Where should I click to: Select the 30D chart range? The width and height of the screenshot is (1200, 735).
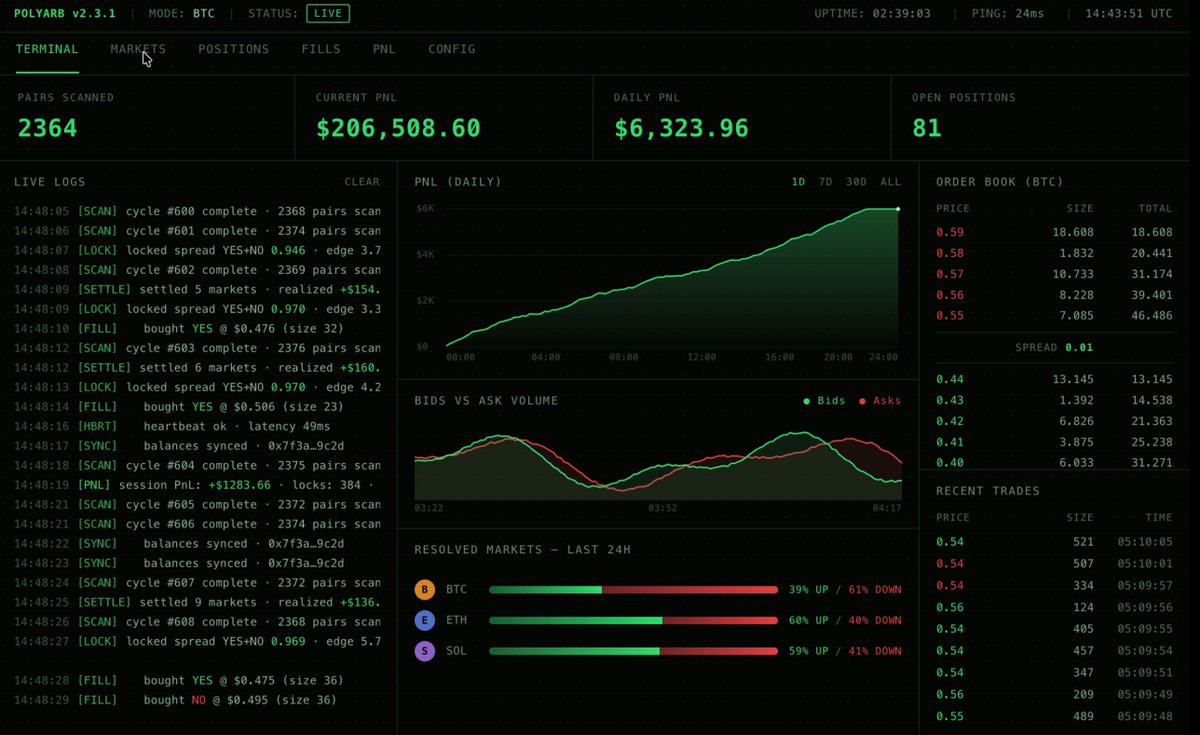[856, 182]
